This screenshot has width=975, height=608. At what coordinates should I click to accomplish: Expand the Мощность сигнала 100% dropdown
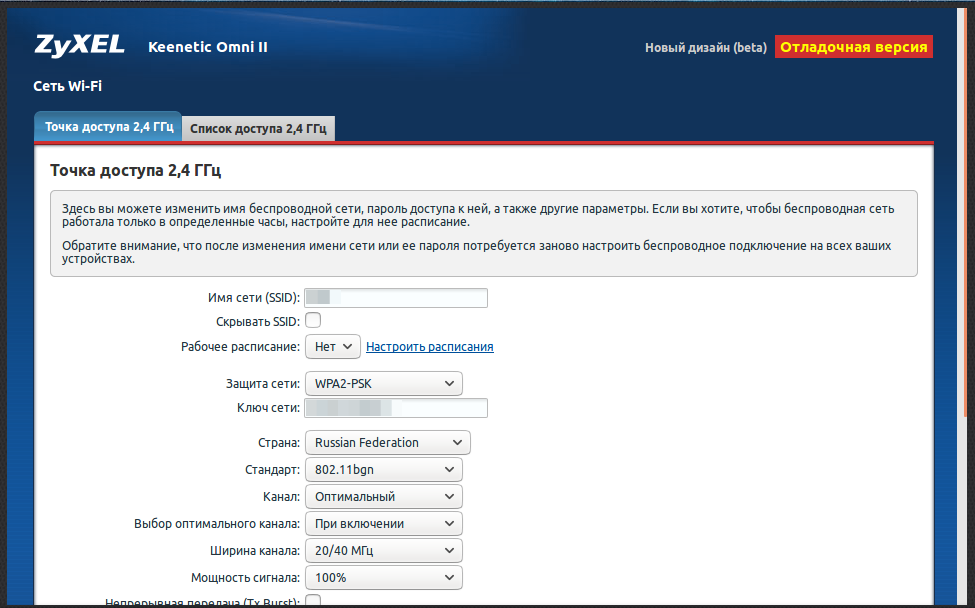[384, 578]
